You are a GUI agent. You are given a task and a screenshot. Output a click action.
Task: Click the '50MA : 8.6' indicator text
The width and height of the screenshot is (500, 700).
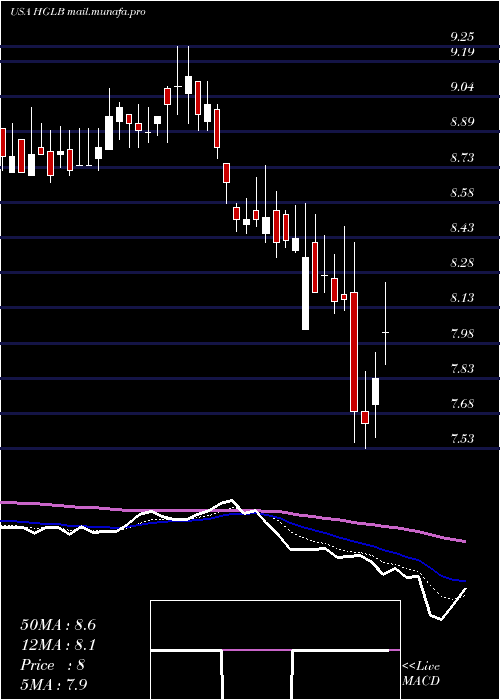coord(58,625)
